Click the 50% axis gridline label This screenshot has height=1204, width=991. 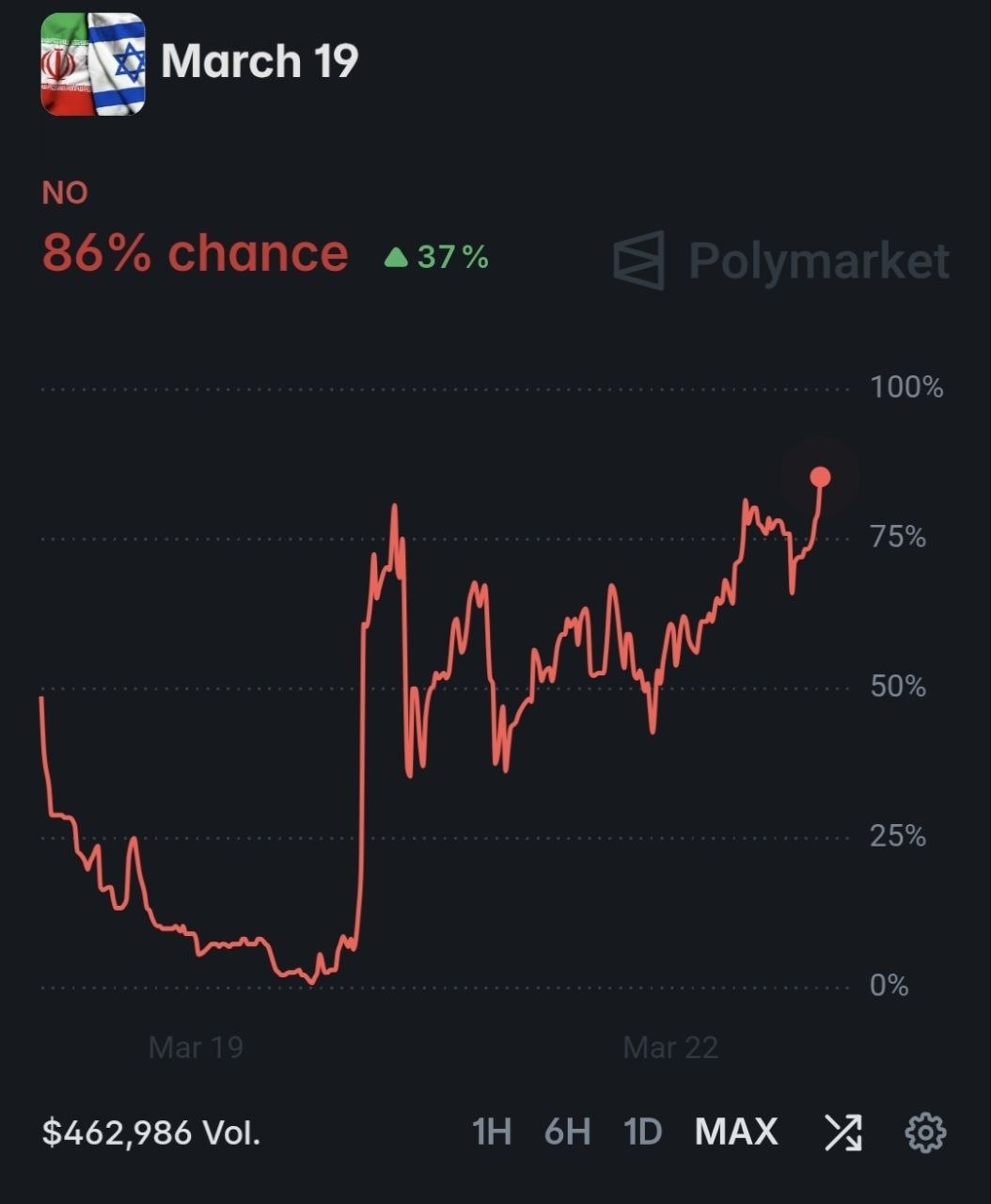[x=898, y=687]
